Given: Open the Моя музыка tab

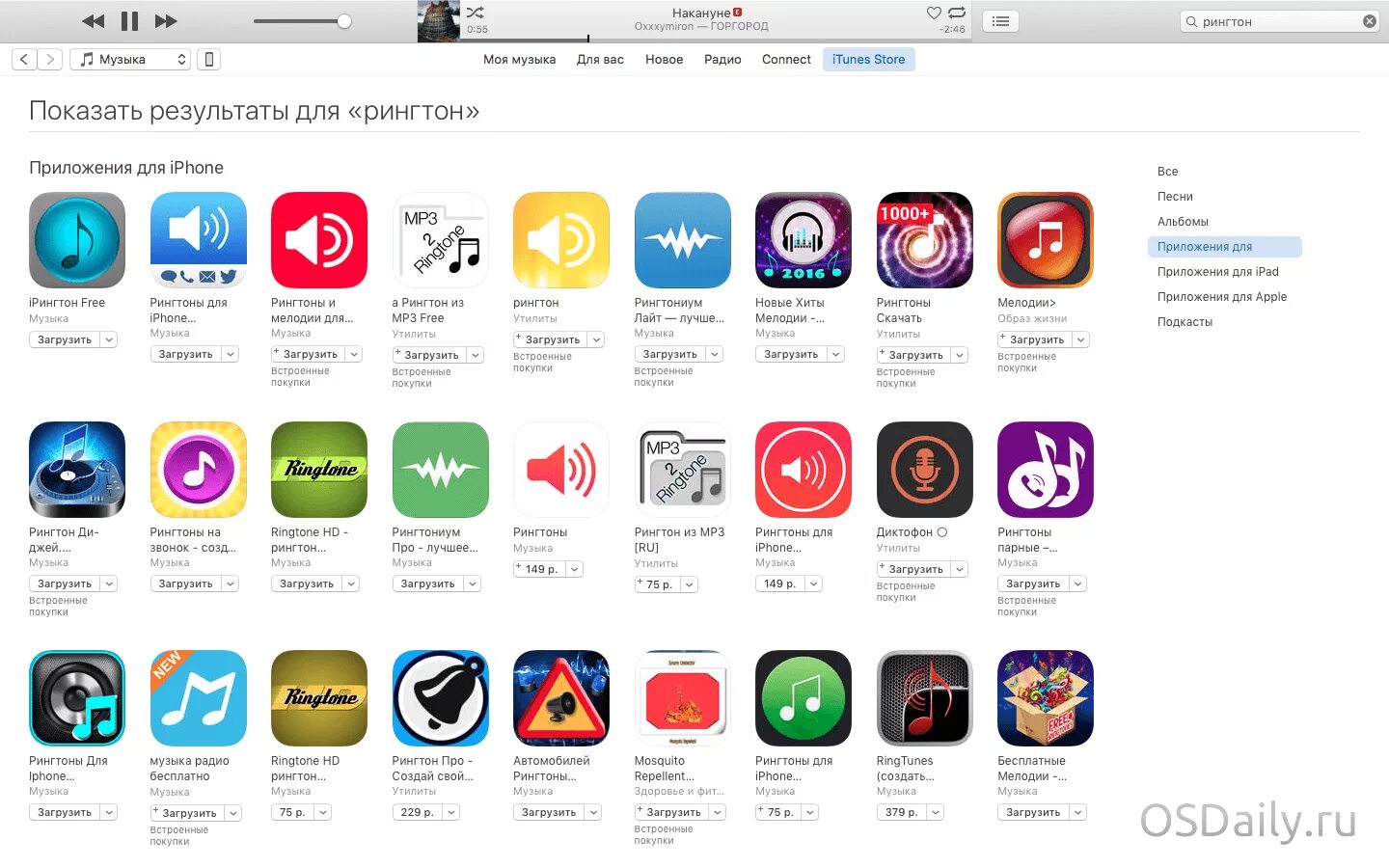Looking at the screenshot, I should 519,60.
